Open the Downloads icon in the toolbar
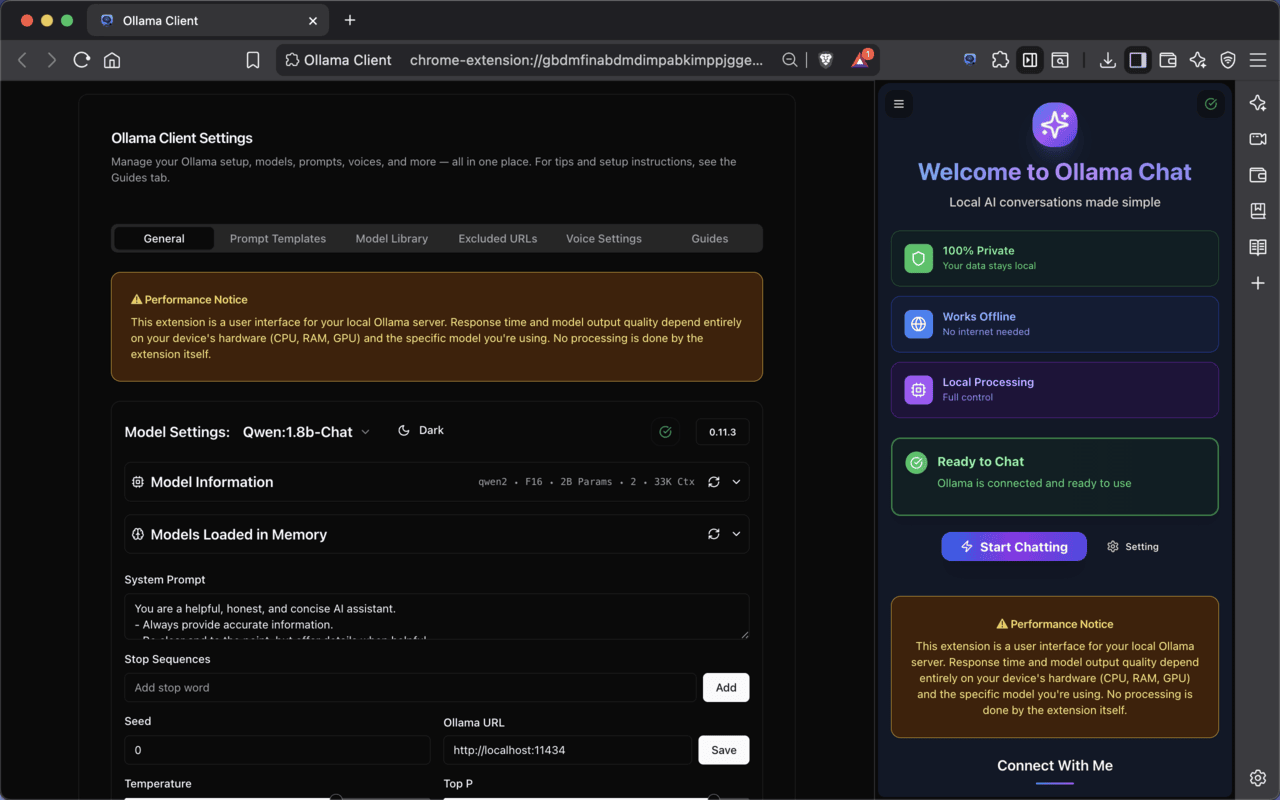The height and width of the screenshot is (800, 1280). point(1107,60)
